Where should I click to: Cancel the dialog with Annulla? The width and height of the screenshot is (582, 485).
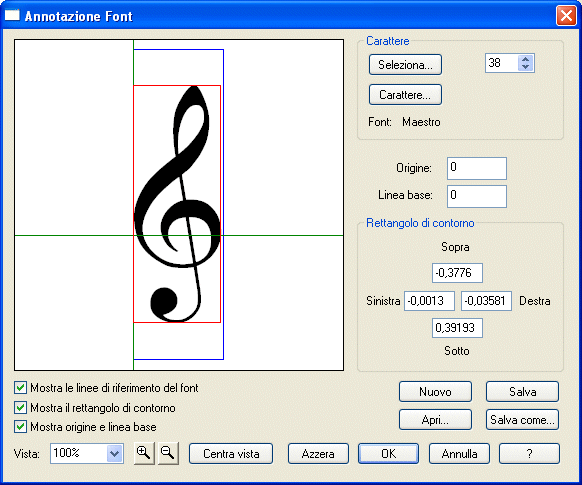(x=459, y=453)
